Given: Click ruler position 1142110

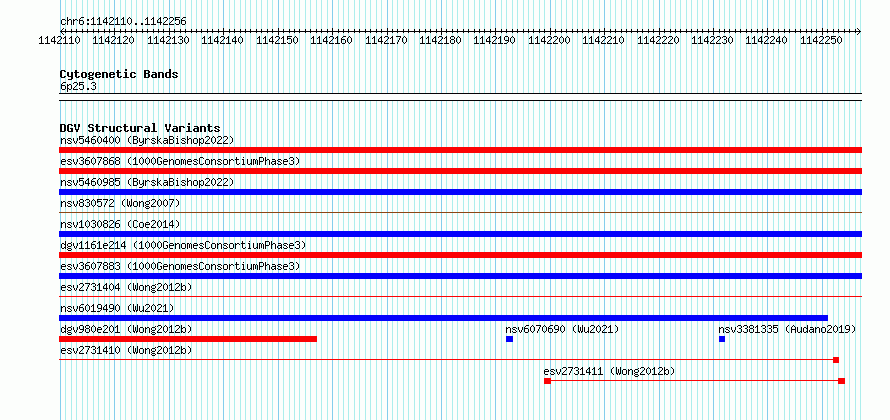Looking at the screenshot, I should [60, 40].
